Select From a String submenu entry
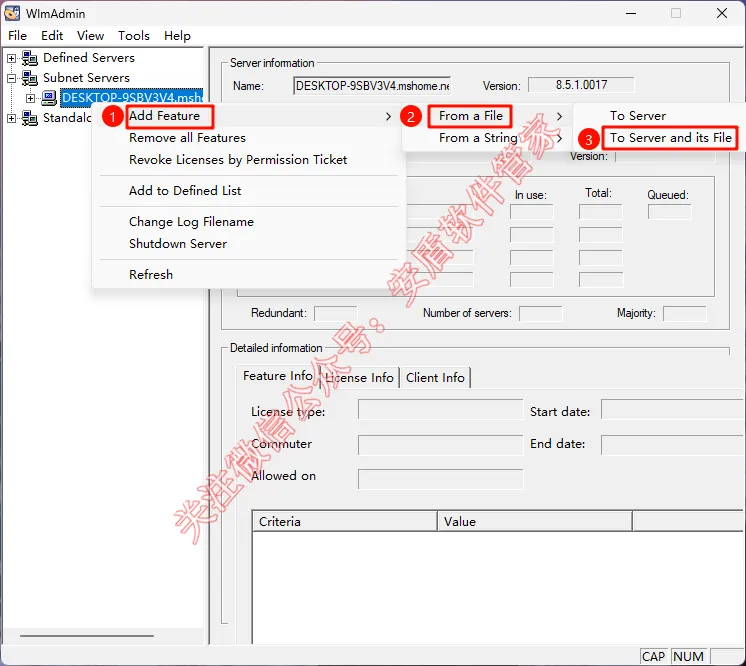This screenshot has width=746, height=666. (x=478, y=138)
